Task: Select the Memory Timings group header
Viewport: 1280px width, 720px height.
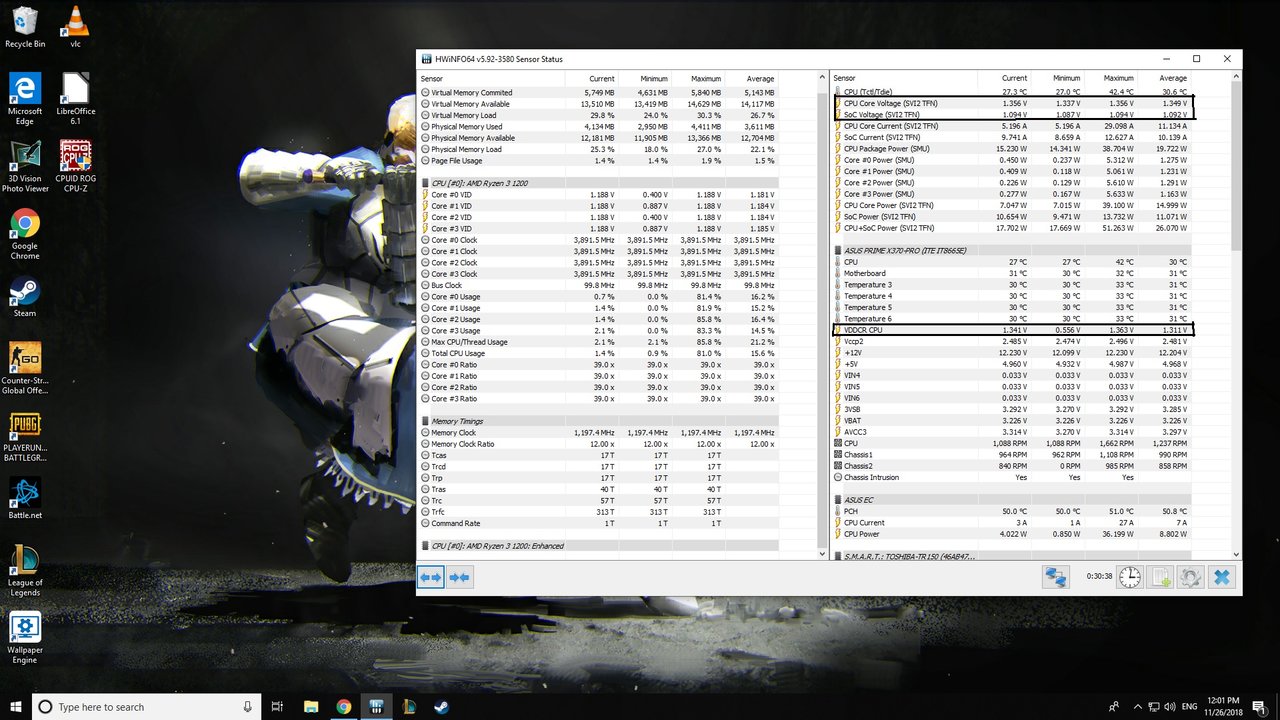Action: [x=598, y=421]
